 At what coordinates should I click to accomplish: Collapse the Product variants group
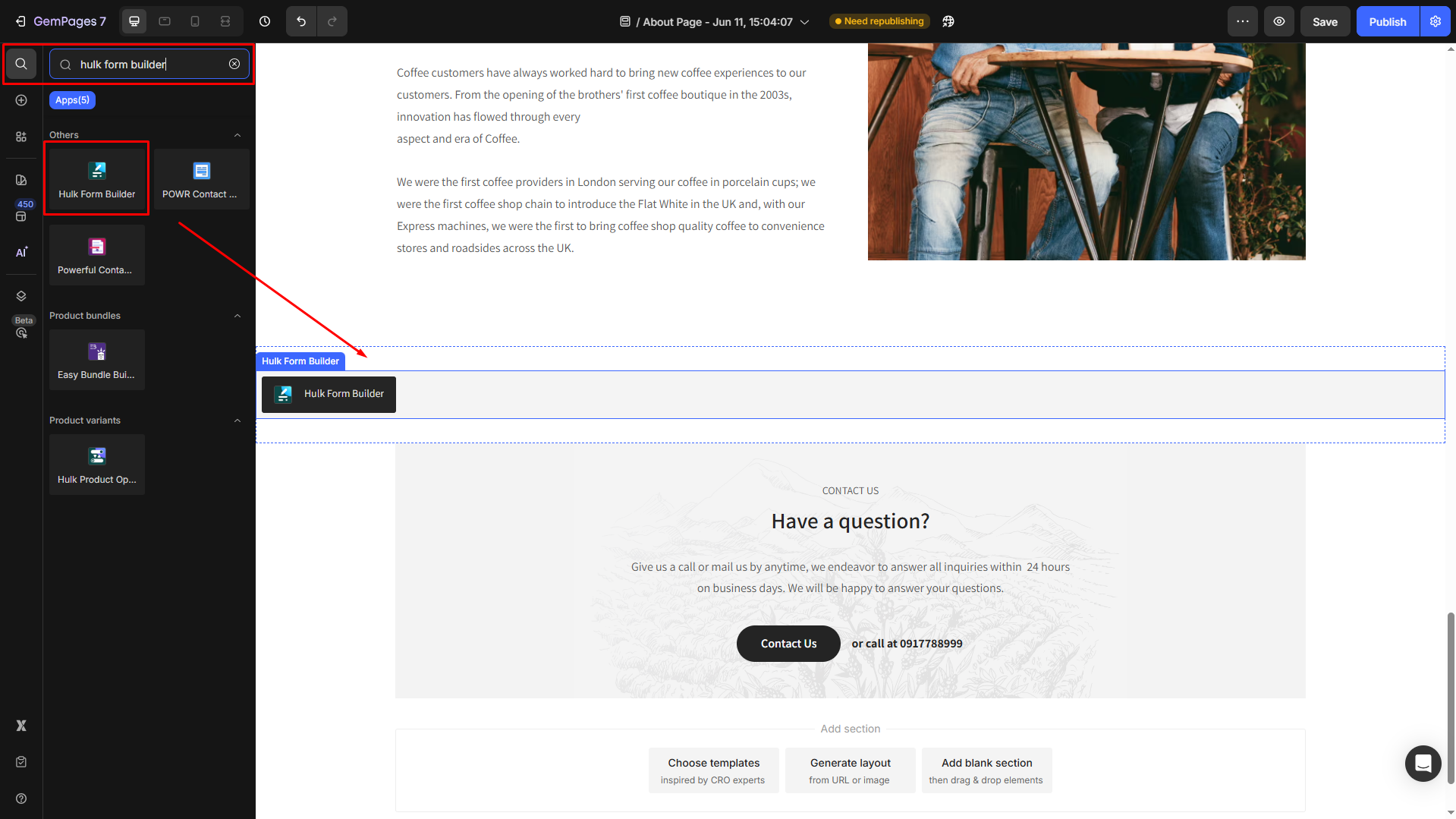(x=237, y=421)
